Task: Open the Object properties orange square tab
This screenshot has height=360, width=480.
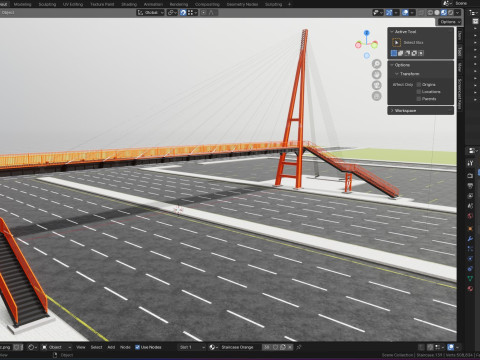Action: pyautogui.click(x=470, y=229)
